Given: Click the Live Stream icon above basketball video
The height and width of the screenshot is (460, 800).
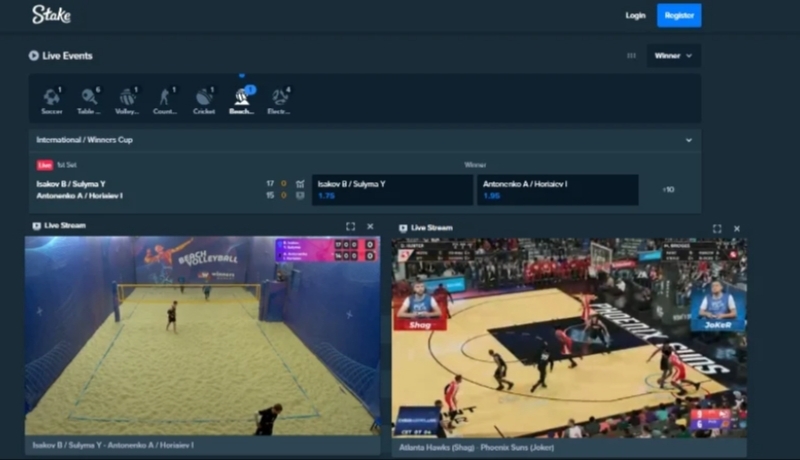Looking at the screenshot, I should point(403,228).
